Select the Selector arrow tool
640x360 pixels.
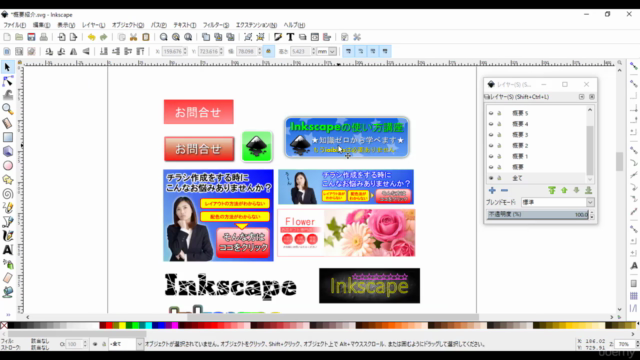[x=7, y=67]
